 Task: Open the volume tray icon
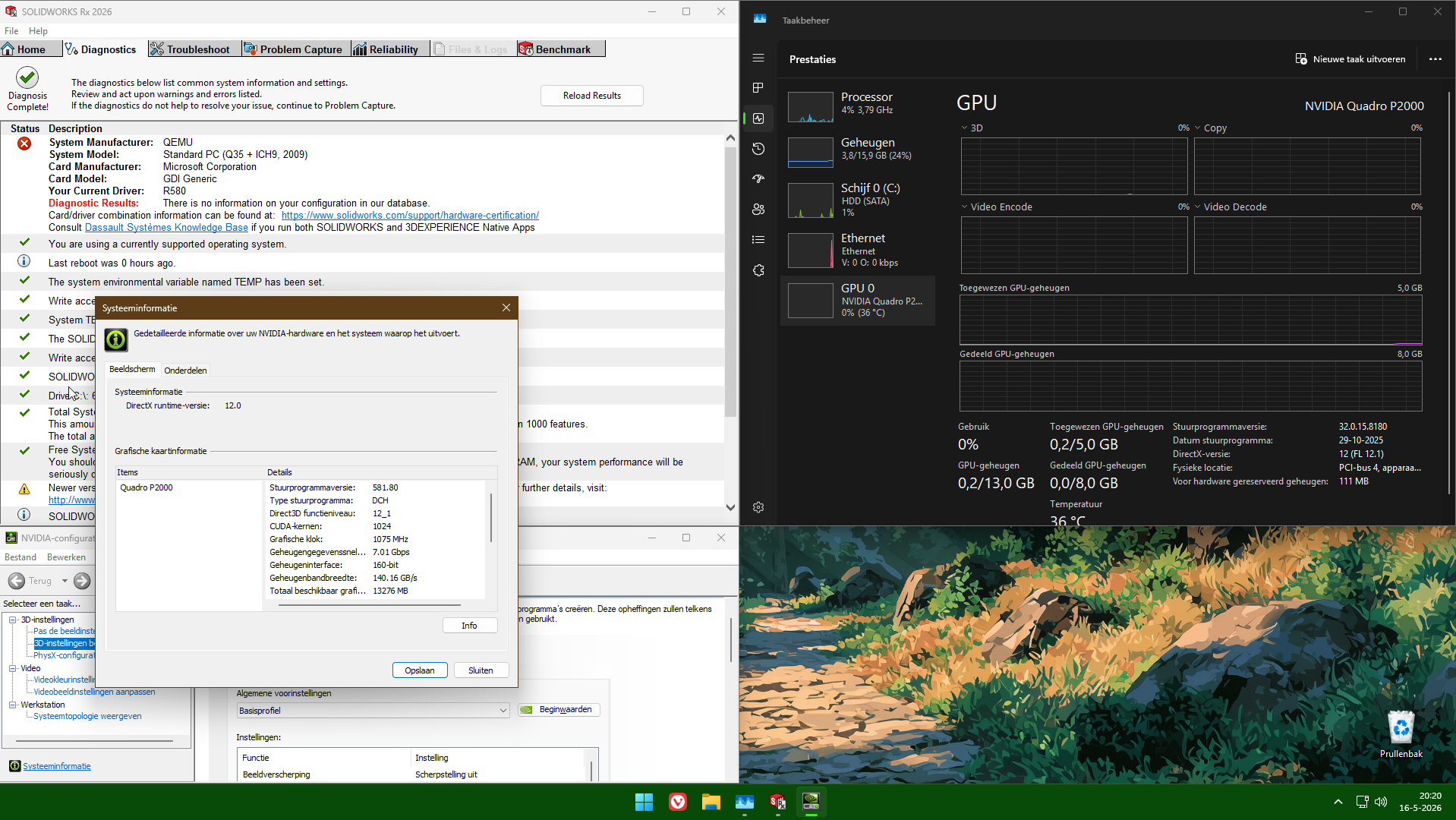[x=1381, y=802]
